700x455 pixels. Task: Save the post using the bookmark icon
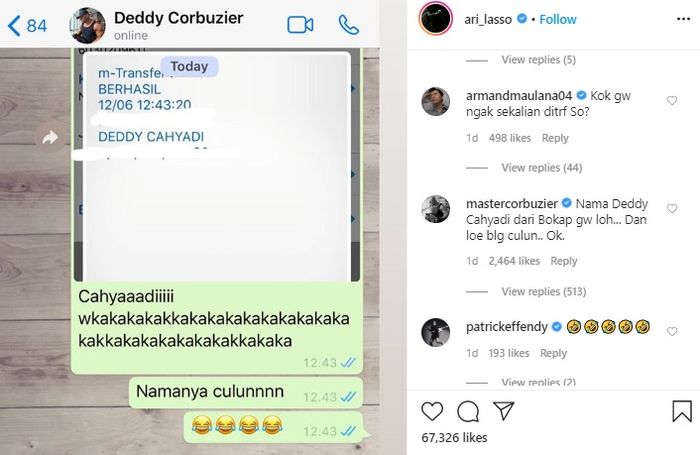[682, 411]
